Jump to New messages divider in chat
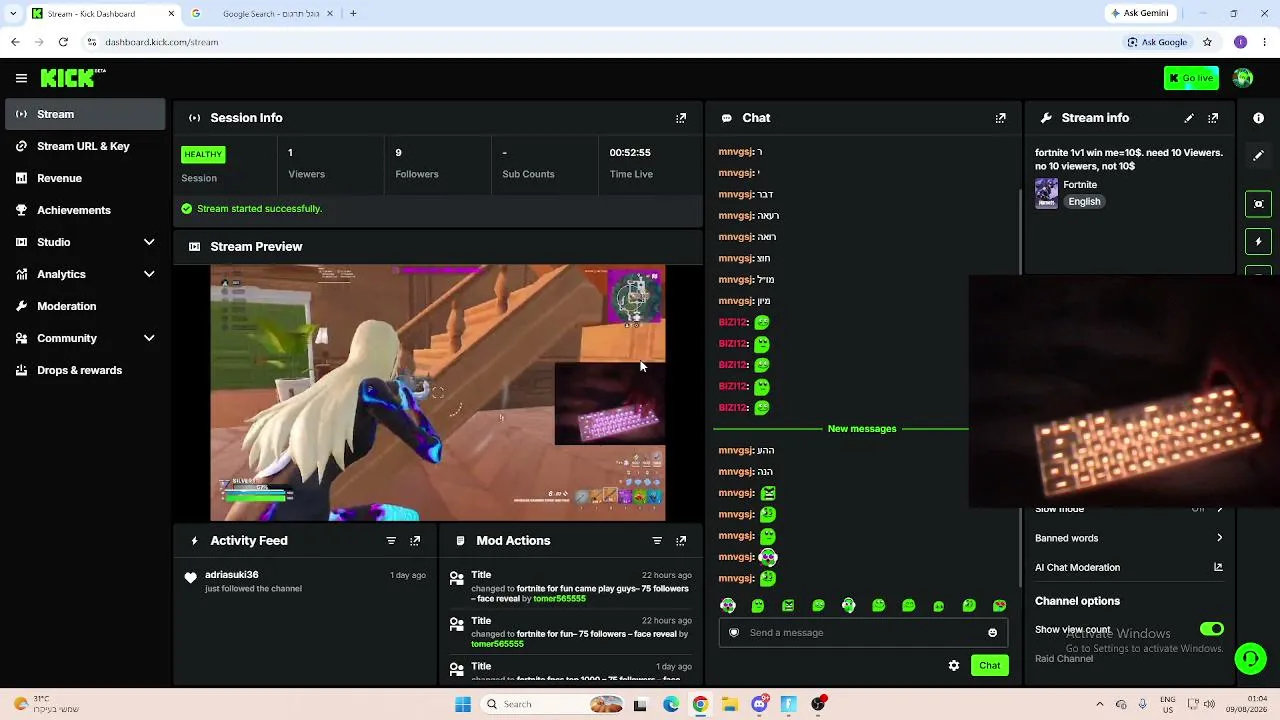 click(862, 429)
